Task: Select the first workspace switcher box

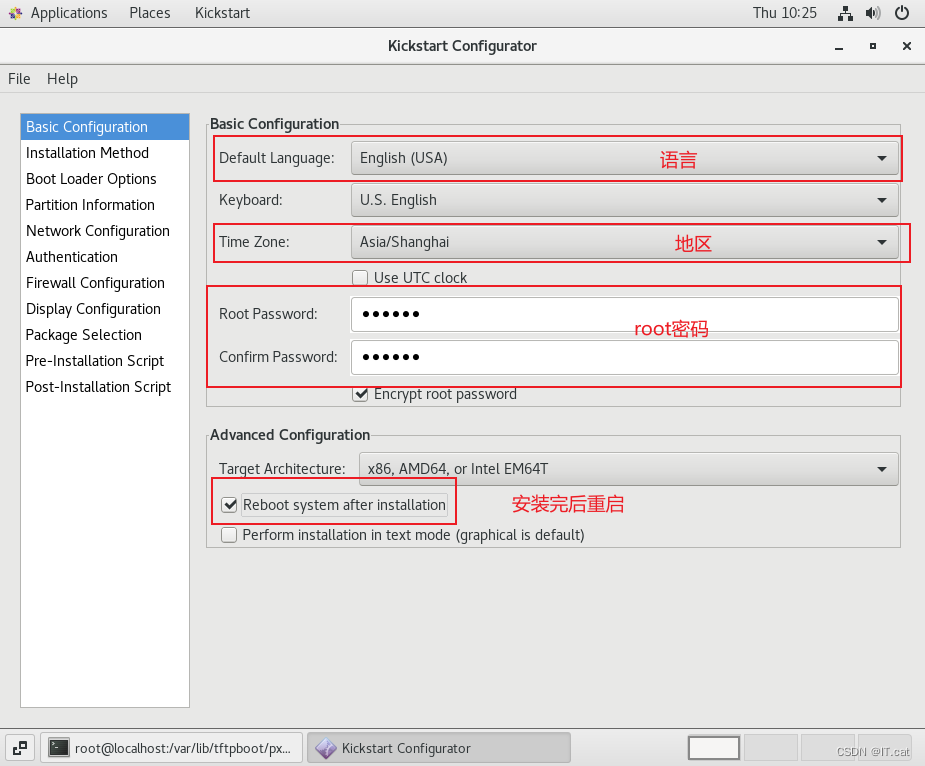Action: [x=714, y=748]
